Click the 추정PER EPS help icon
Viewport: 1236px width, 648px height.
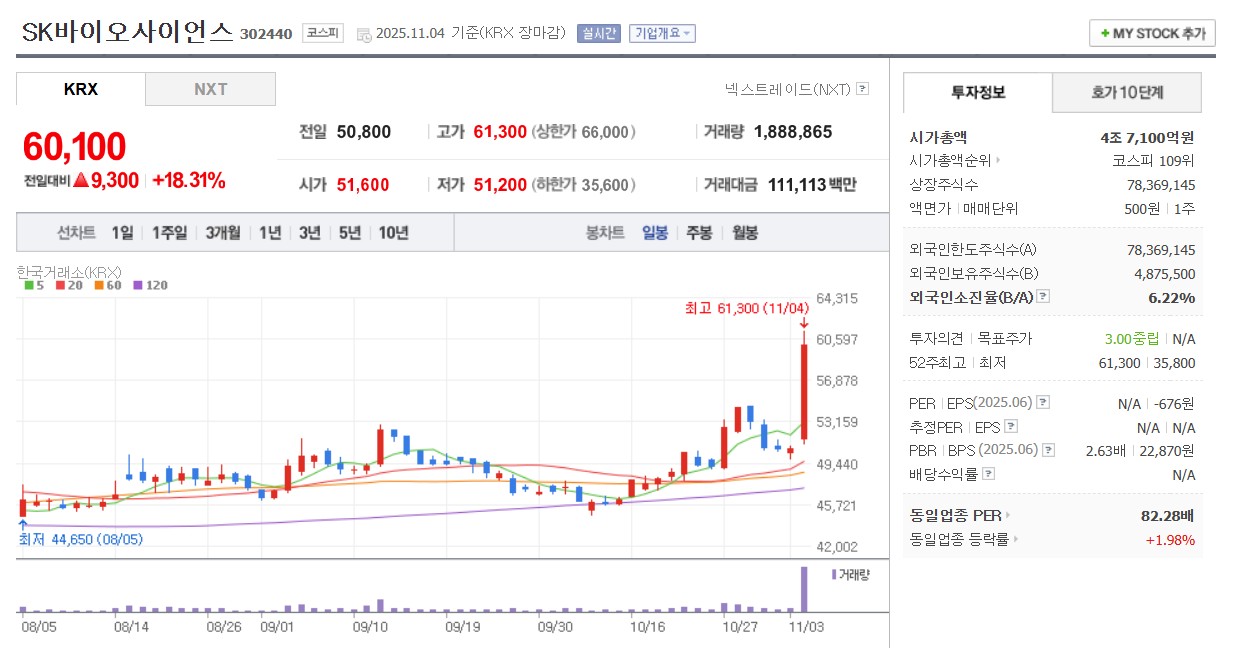1010,427
